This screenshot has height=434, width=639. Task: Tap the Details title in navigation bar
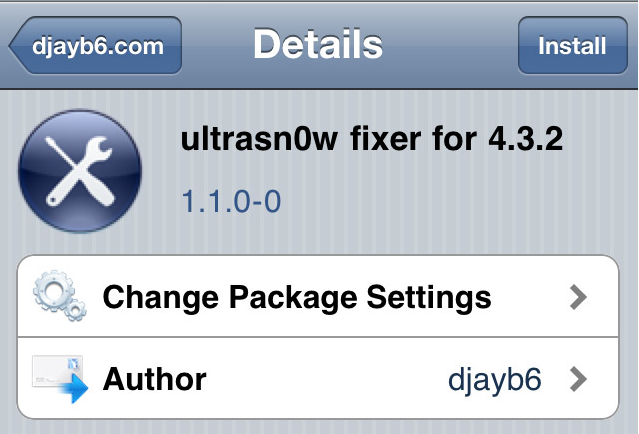(318, 44)
